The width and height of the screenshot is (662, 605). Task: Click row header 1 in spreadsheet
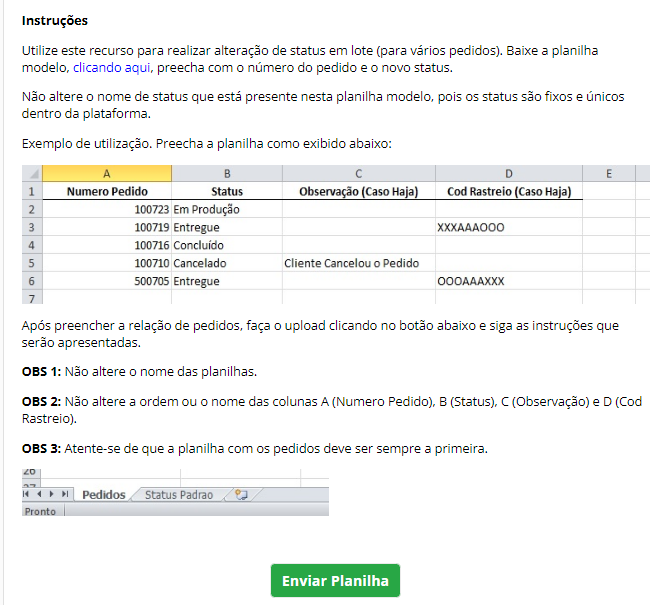(x=32, y=191)
